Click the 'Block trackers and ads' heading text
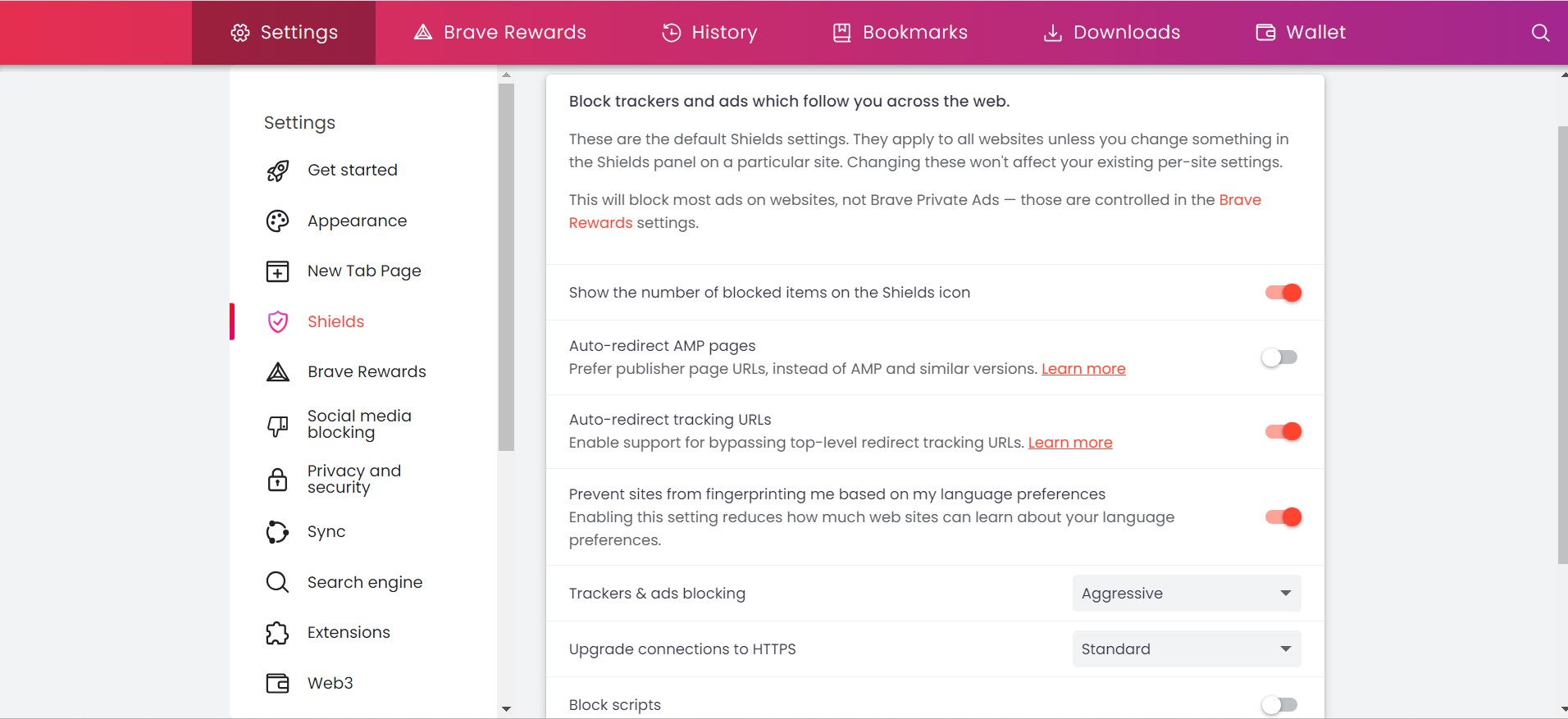Image resolution: width=1568 pixels, height=719 pixels. pyautogui.click(x=789, y=101)
